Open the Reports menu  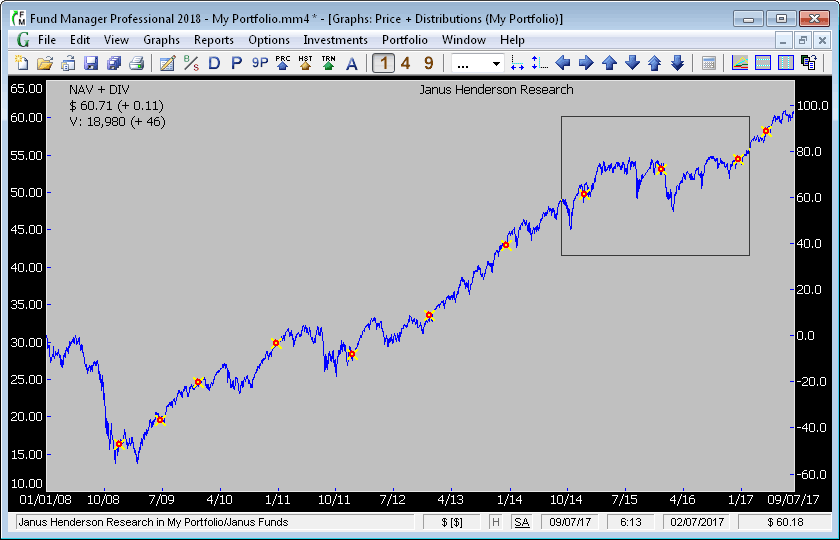coord(214,40)
